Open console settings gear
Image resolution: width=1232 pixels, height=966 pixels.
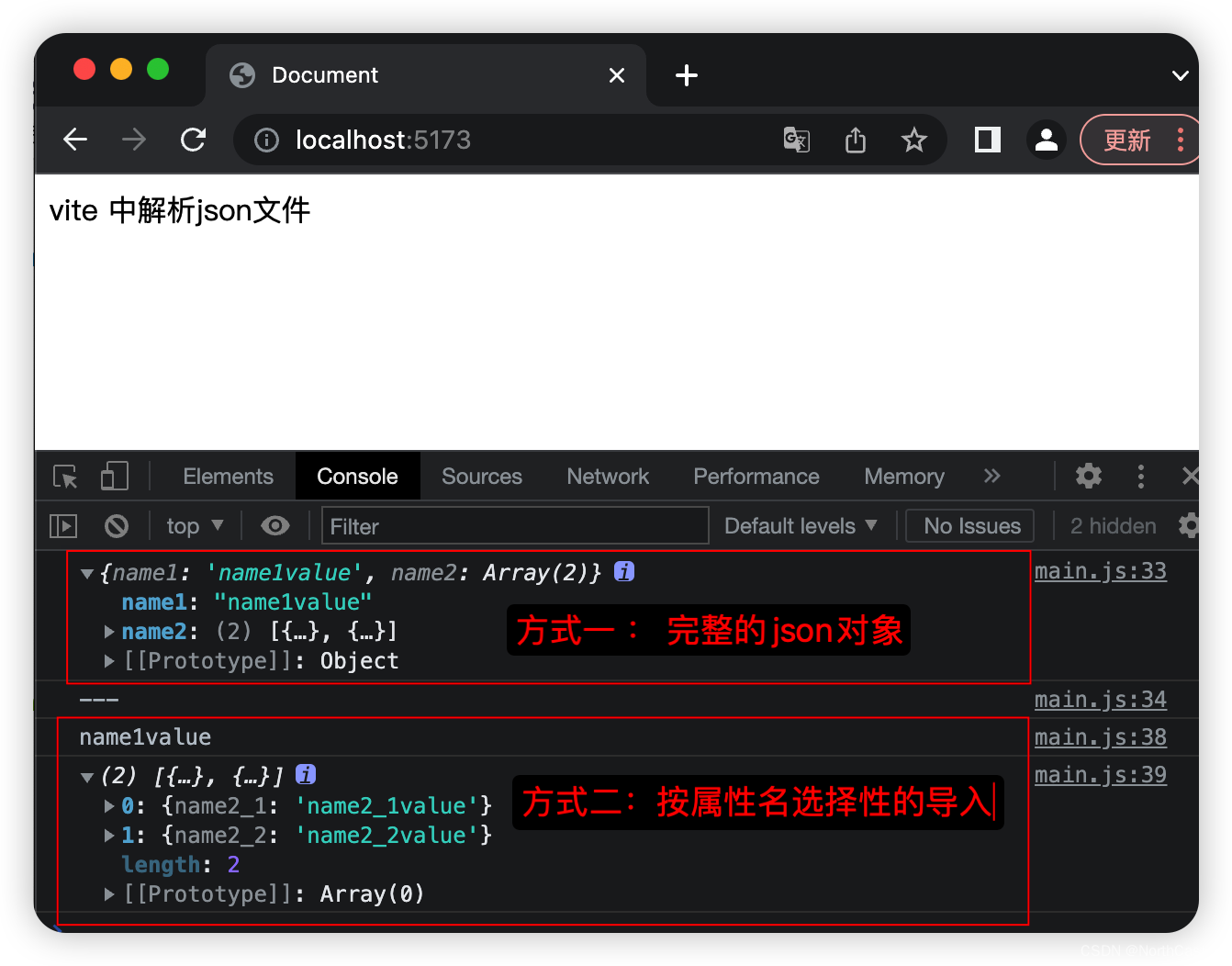pos(1189,525)
